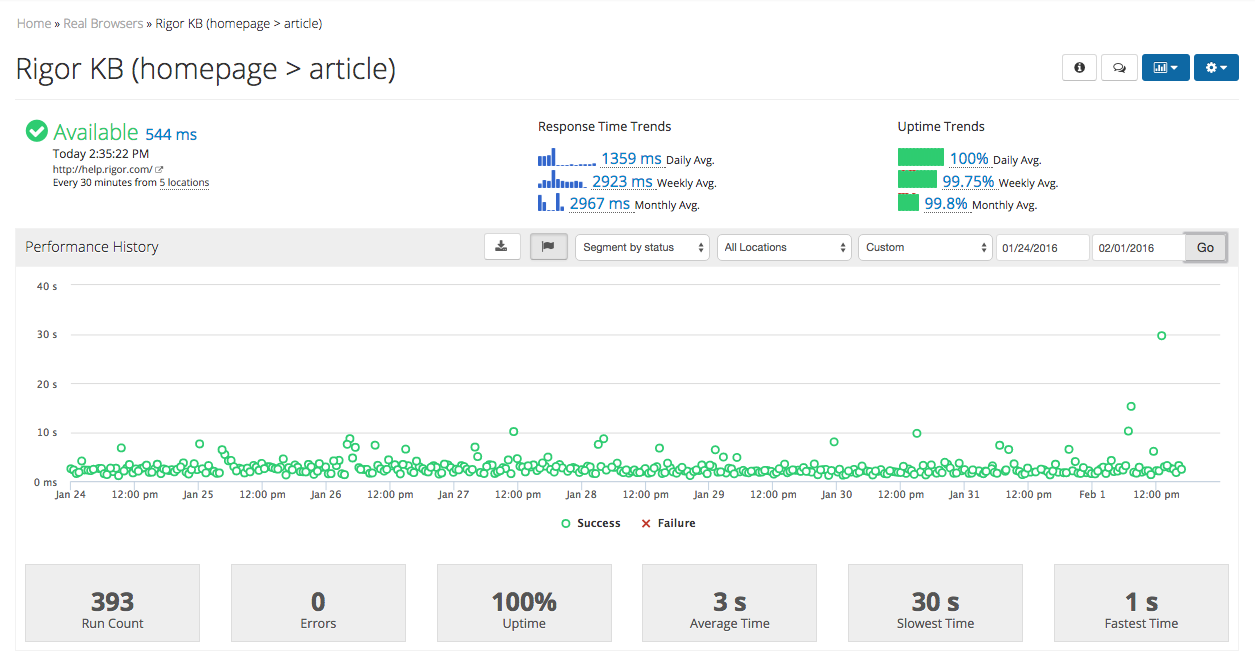Click the Run Count 393 tile
Viewport: 1255px width, 661px height.
(112, 603)
